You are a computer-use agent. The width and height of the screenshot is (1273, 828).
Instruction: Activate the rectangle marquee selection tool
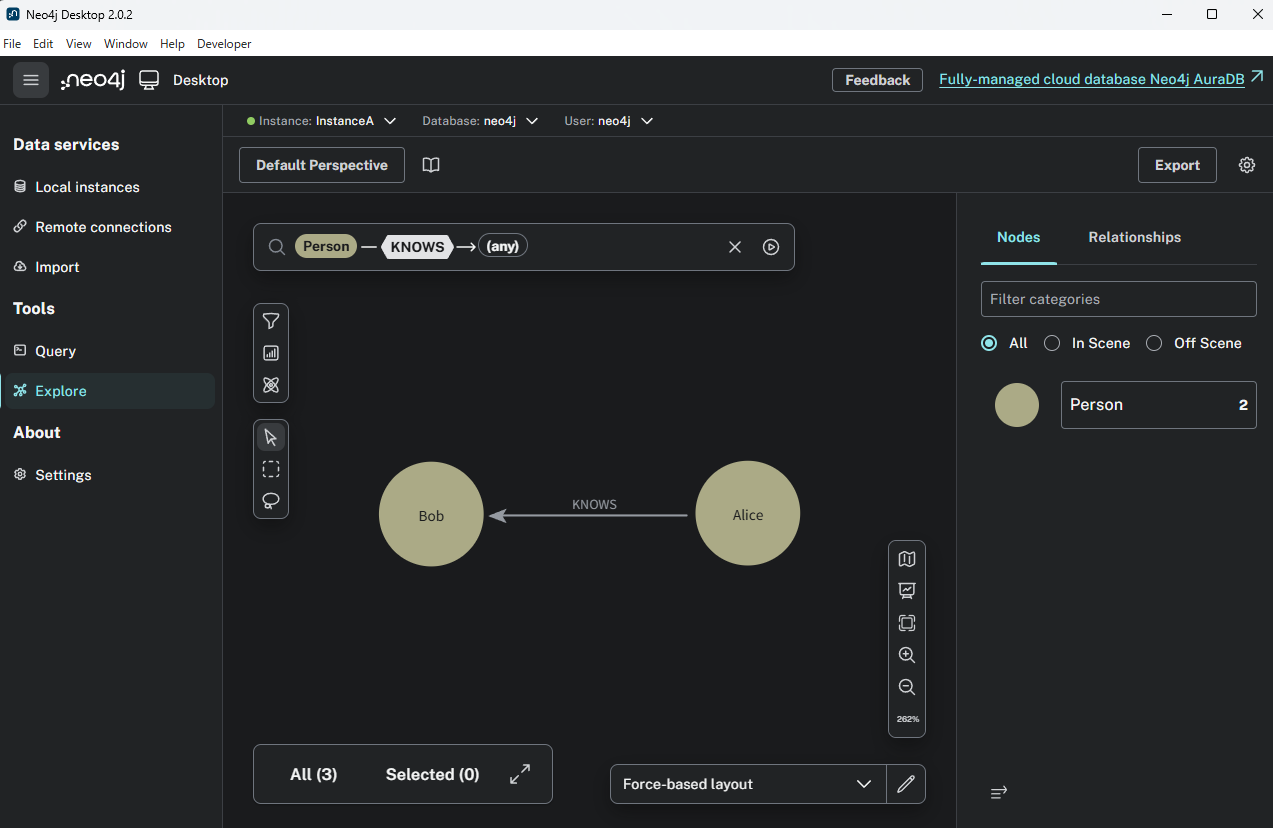(x=271, y=469)
